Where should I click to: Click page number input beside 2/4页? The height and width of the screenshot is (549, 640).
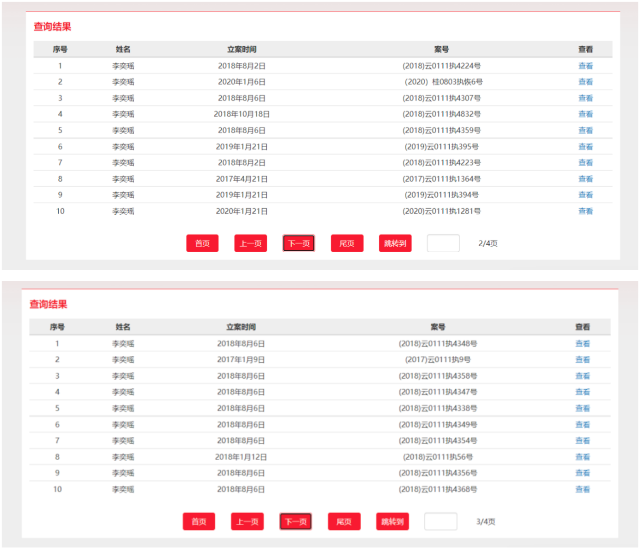coord(443,243)
